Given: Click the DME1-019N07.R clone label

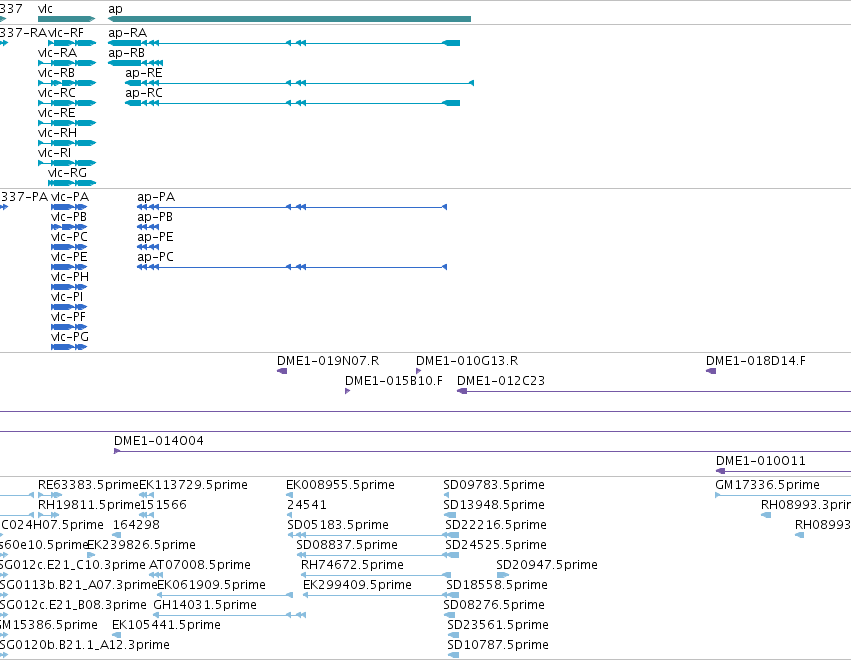Looking at the screenshot, I should (328, 361).
